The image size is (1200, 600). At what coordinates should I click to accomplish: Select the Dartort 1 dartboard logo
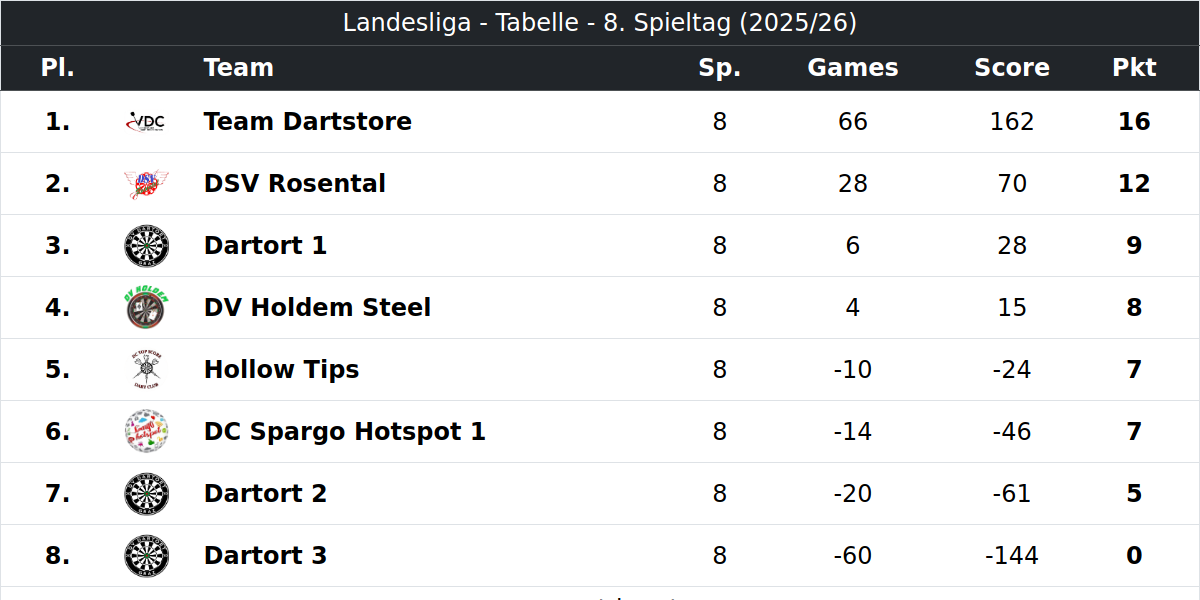click(x=146, y=246)
